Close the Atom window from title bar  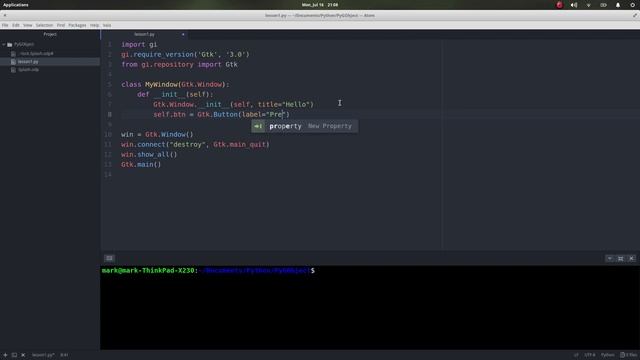point(5,16)
